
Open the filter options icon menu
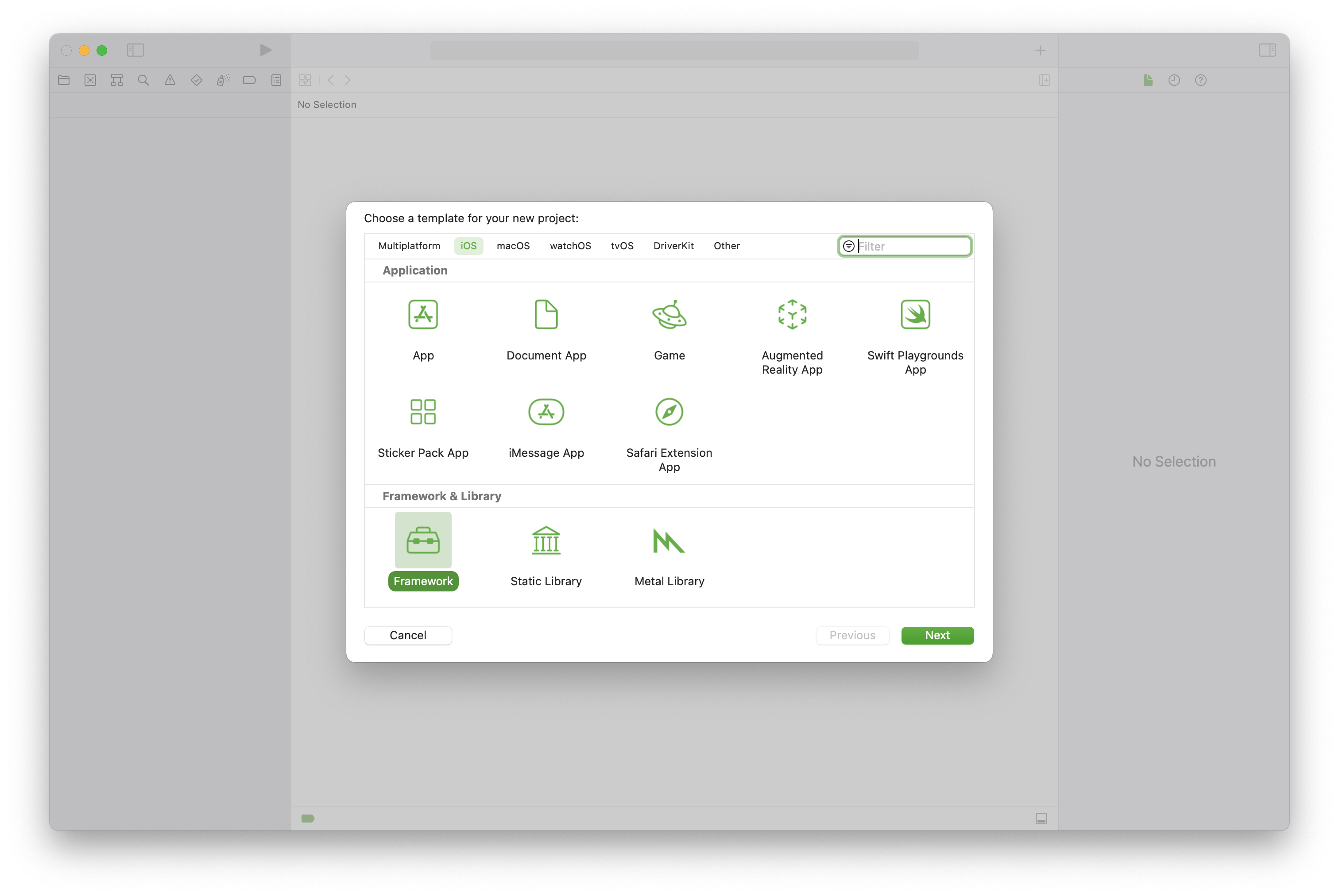[849, 246]
